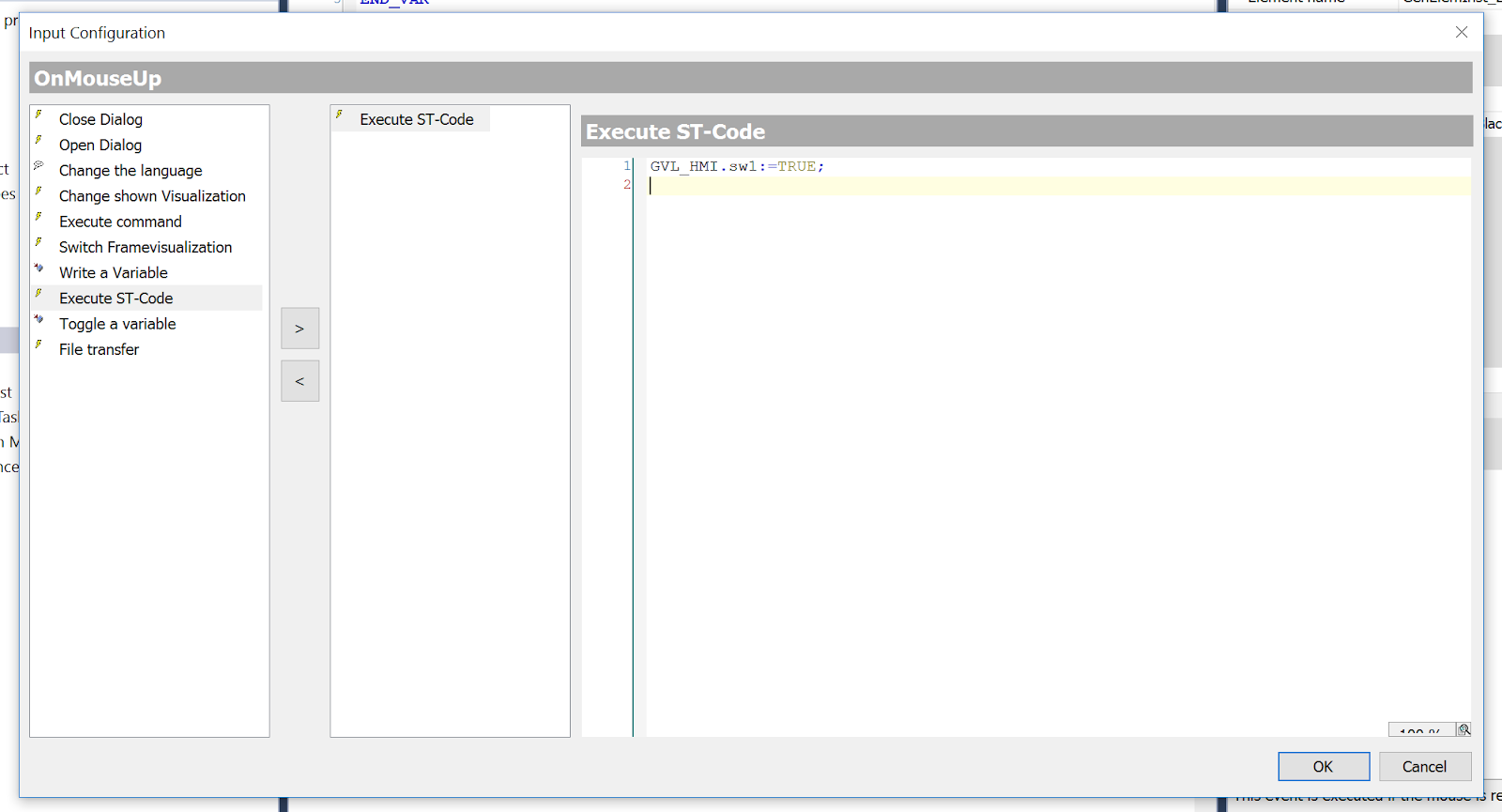The width and height of the screenshot is (1502, 812).
Task: Click line number 2 in code gutter
Action: click(627, 185)
